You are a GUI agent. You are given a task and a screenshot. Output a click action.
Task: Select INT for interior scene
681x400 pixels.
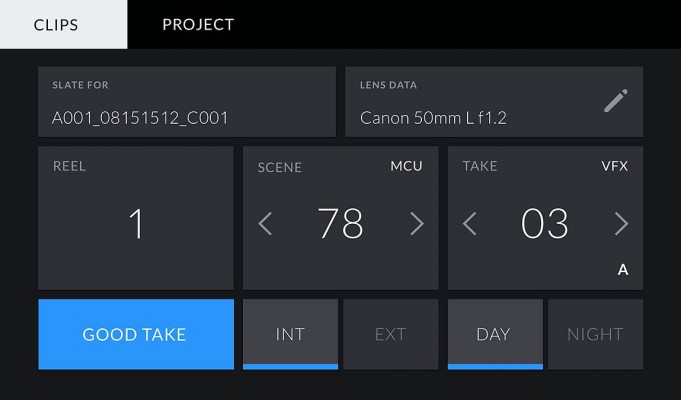[290, 334]
